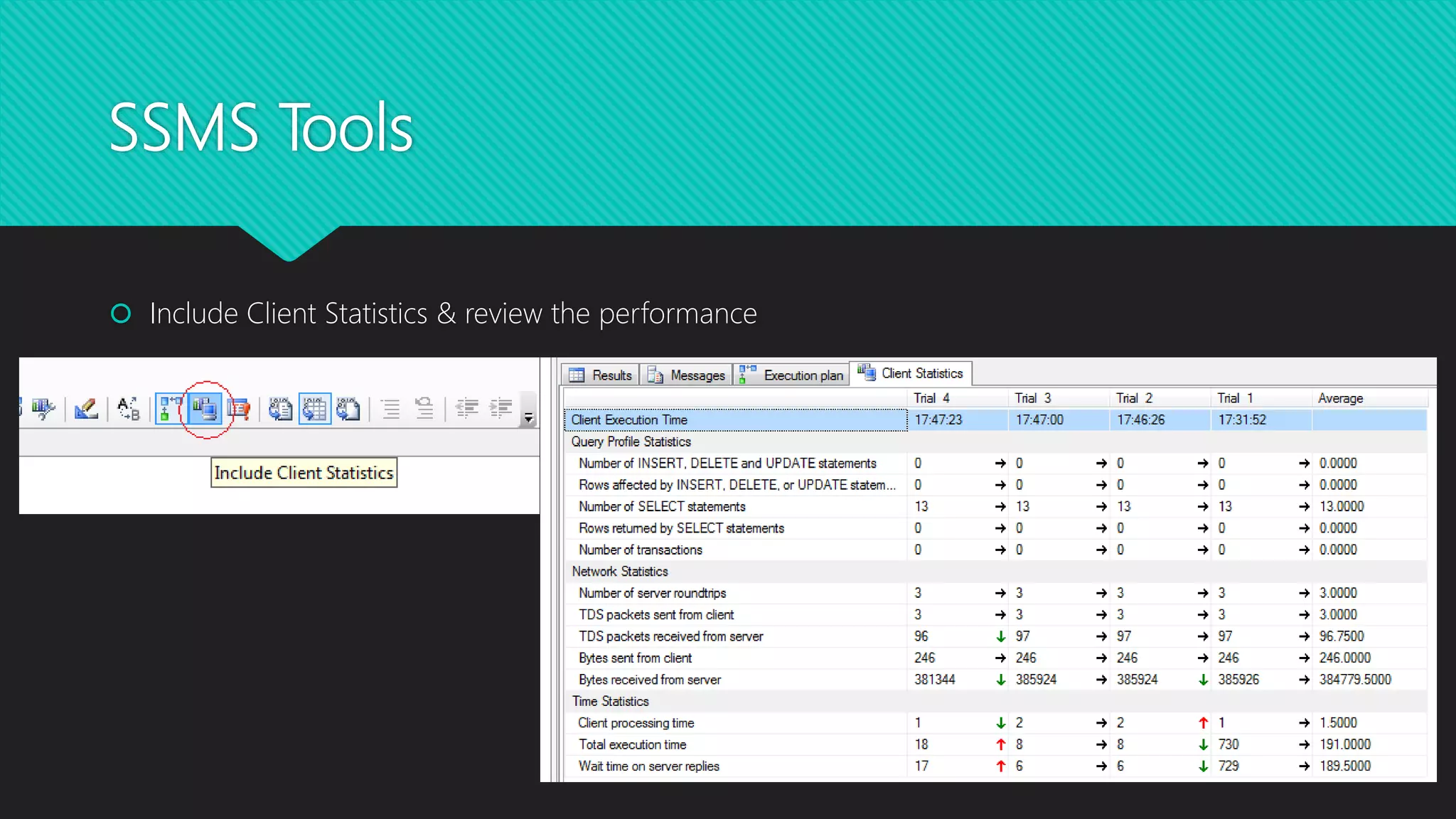This screenshot has height=819, width=1456.
Task: Click Decrease Indent toolbar icon
Action: [x=467, y=409]
